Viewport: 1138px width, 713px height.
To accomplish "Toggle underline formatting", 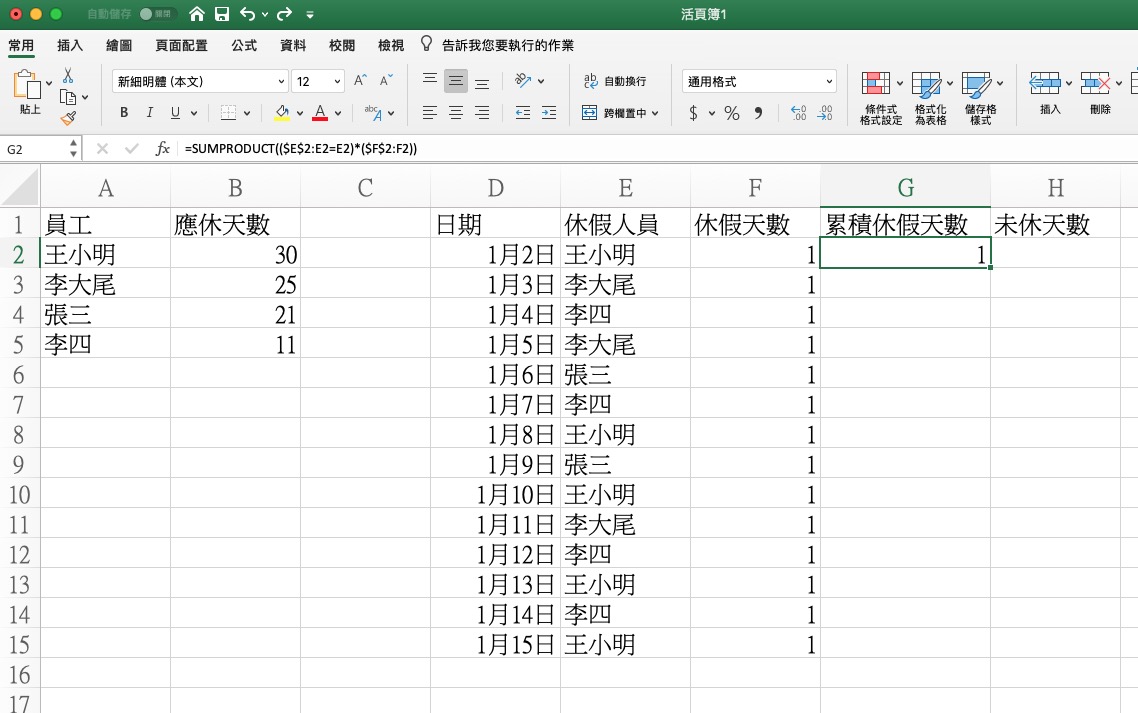I will pos(175,113).
